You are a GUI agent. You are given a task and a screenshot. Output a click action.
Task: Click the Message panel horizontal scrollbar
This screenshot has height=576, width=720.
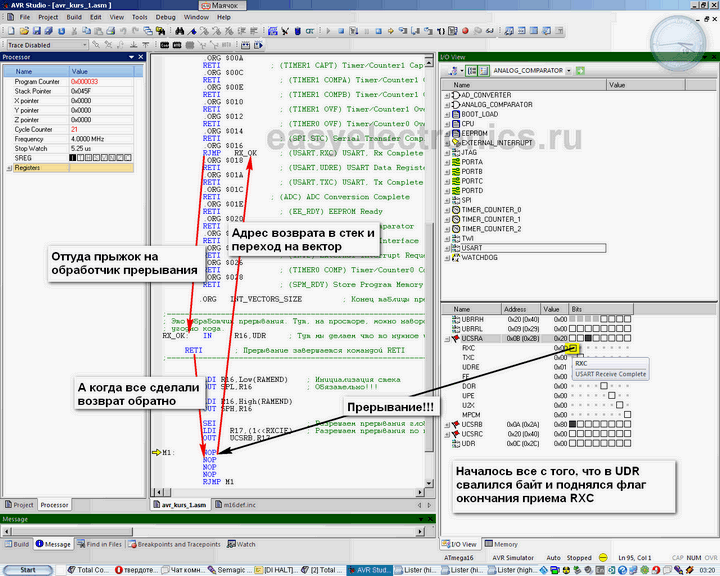click(x=214, y=531)
